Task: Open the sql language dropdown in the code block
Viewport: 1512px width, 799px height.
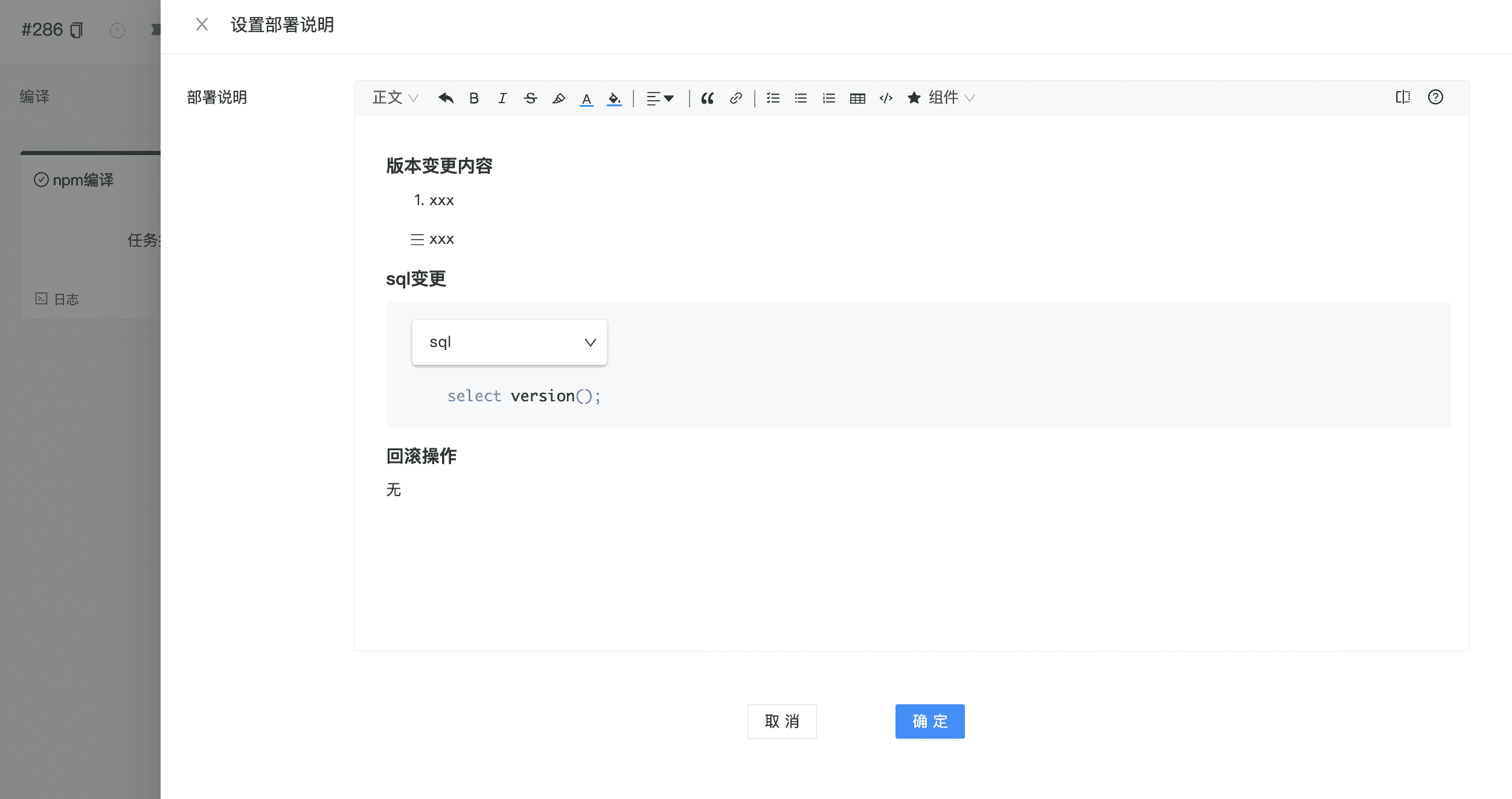Action: pos(509,342)
